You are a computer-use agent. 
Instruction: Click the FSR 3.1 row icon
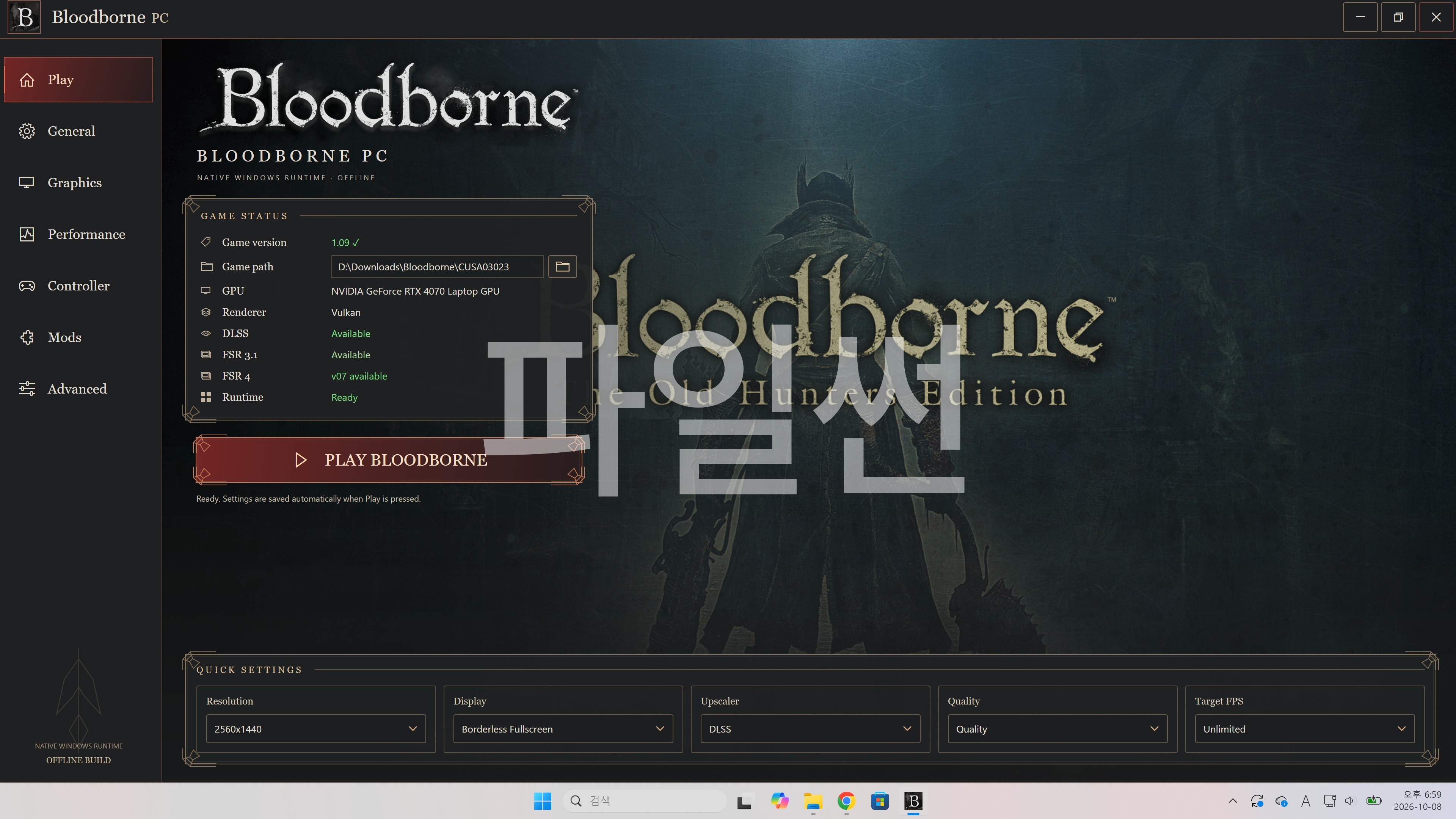pos(206,355)
